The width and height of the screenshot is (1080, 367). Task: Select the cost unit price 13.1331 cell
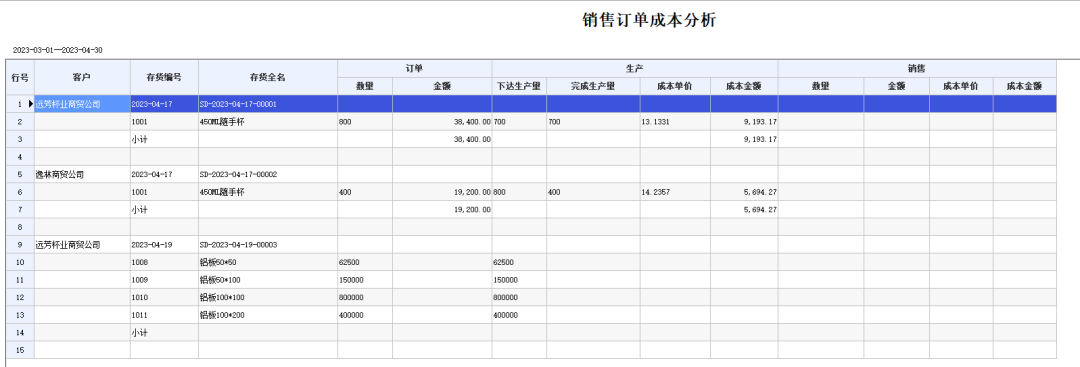(x=675, y=121)
